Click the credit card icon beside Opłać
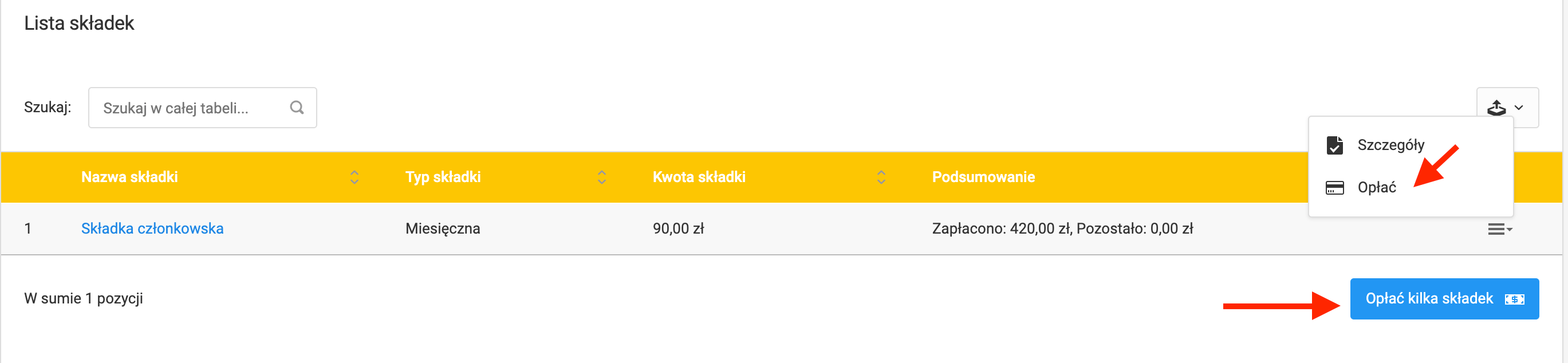 (1334, 188)
